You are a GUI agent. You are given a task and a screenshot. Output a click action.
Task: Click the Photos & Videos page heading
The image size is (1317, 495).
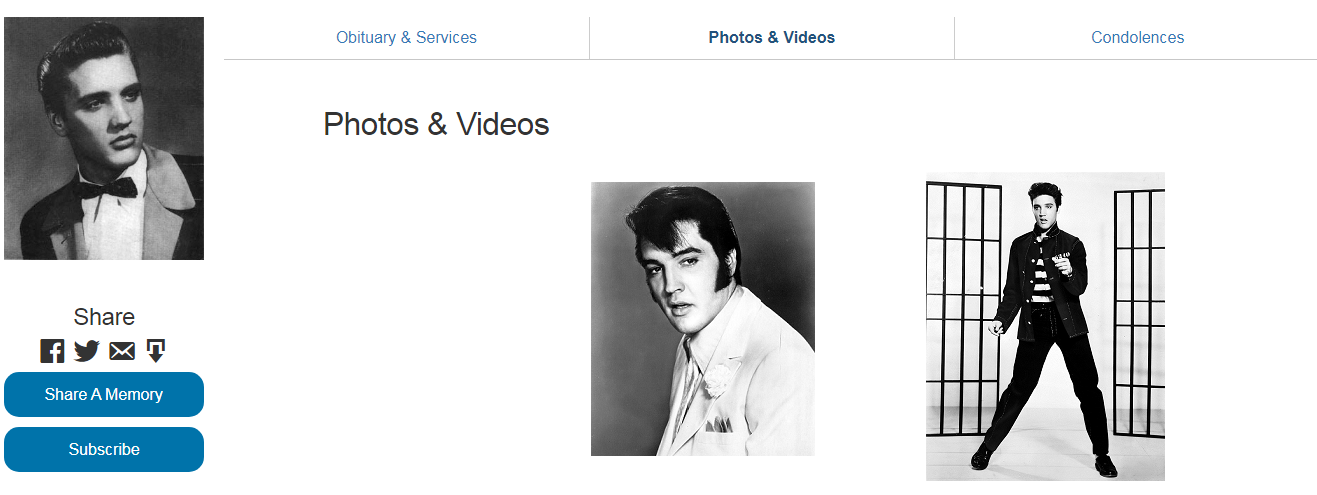[x=436, y=124]
